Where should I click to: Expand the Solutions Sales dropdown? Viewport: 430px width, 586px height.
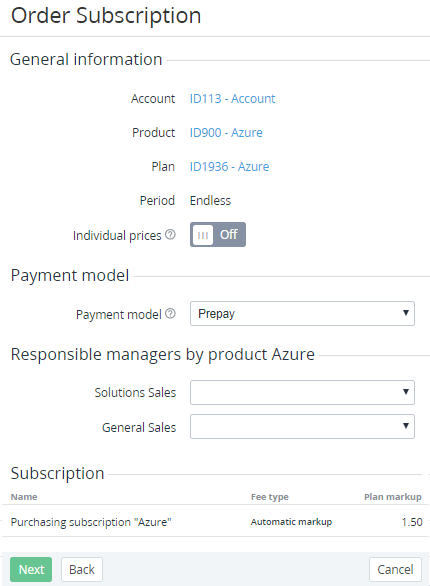click(x=302, y=392)
